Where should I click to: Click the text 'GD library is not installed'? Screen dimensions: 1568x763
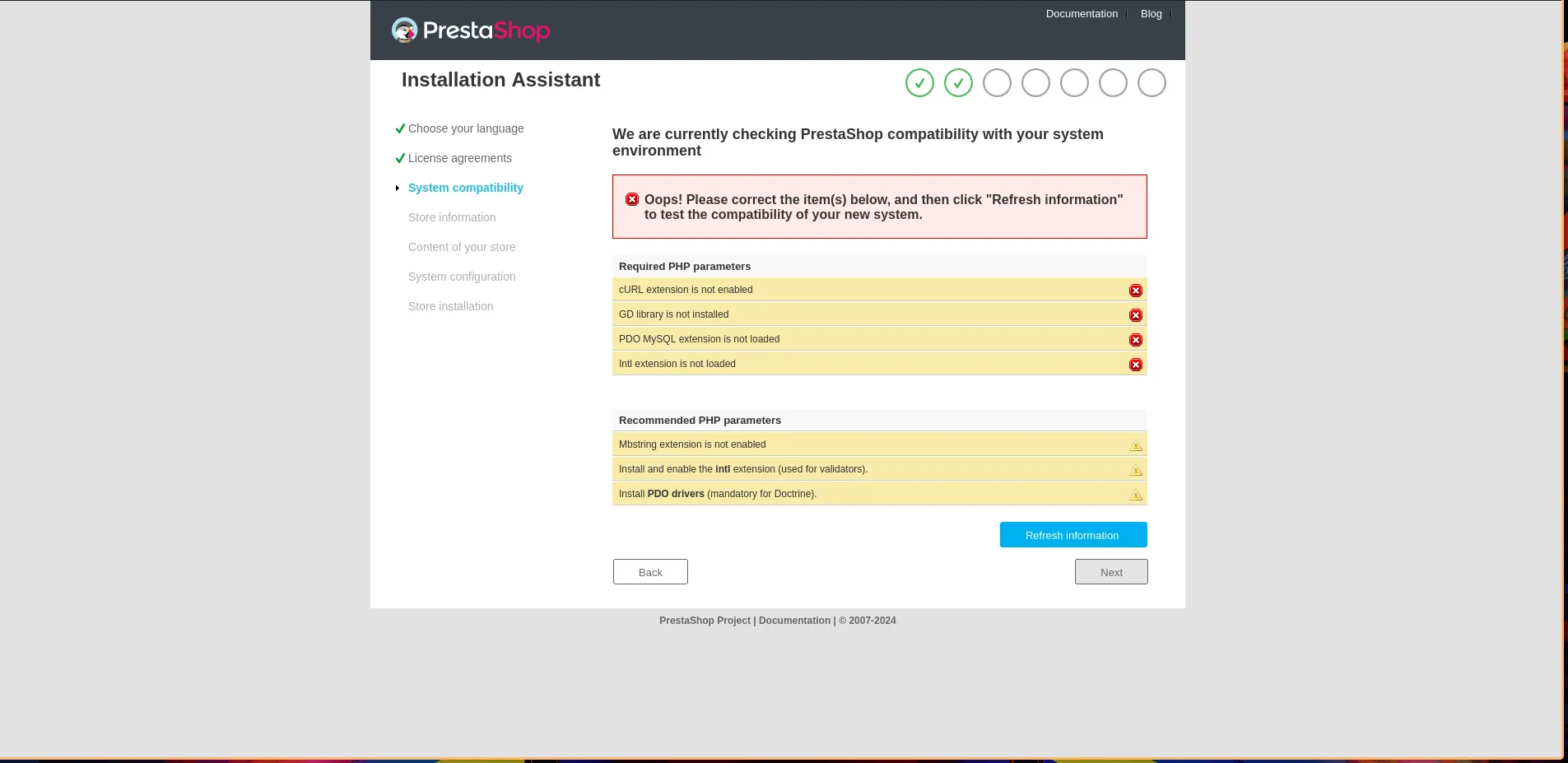point(673,314)
